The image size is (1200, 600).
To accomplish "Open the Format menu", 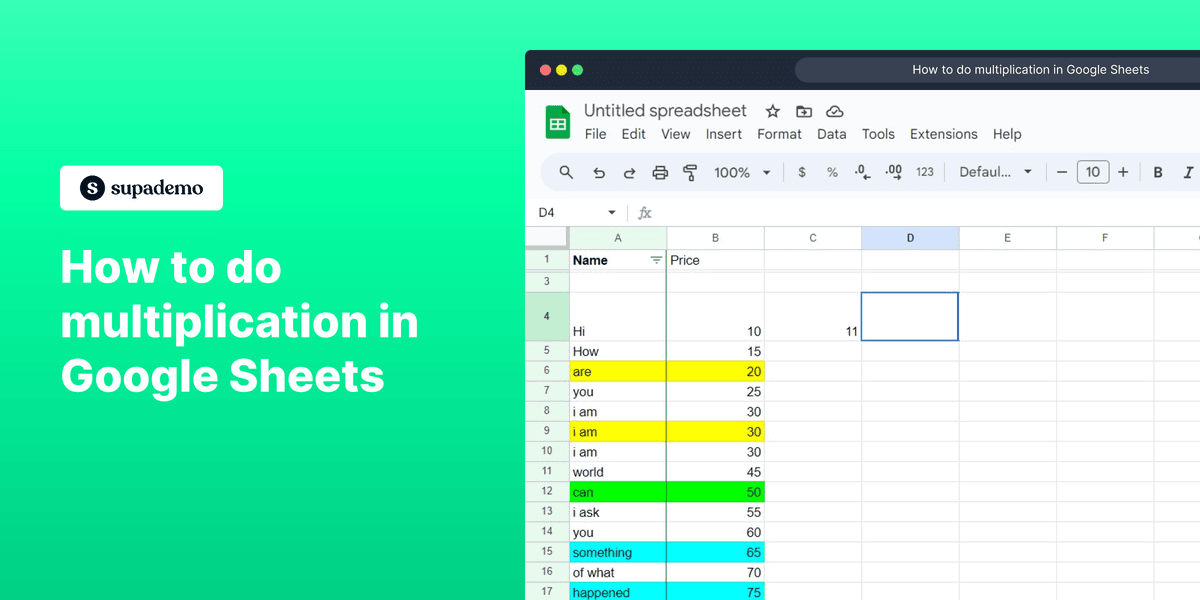I will coord(779,134).
